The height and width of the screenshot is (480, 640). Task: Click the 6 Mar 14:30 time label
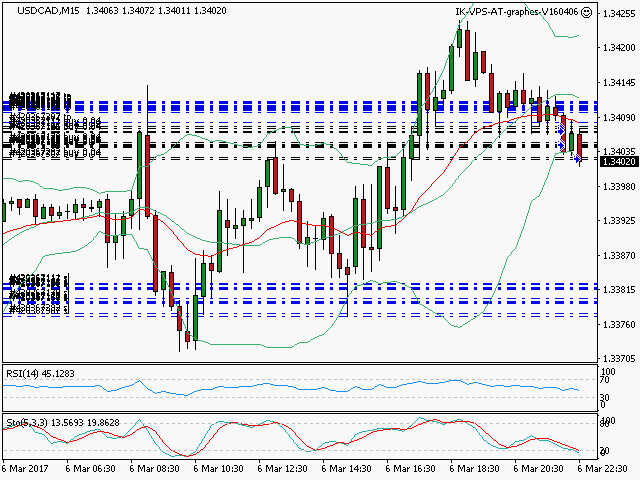pos(347,469)
